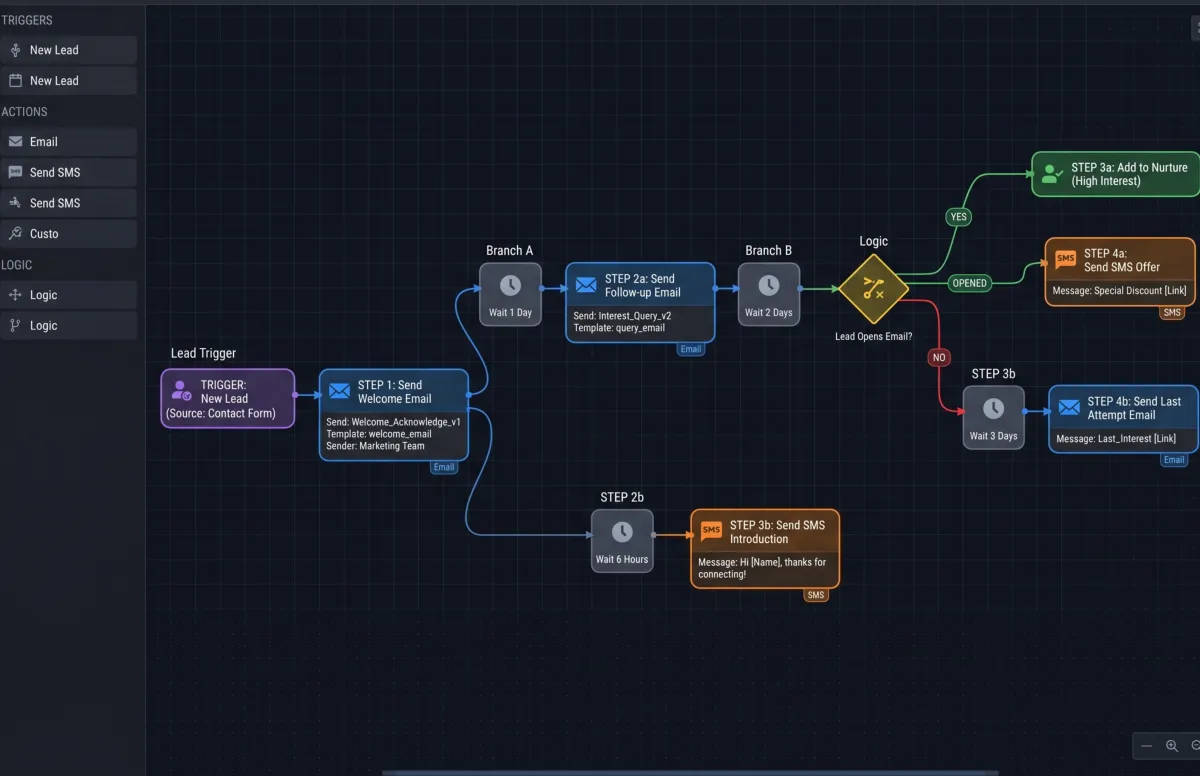
Task: Click Email tag under STEP 2a node
Action: (x=691, y=349)
